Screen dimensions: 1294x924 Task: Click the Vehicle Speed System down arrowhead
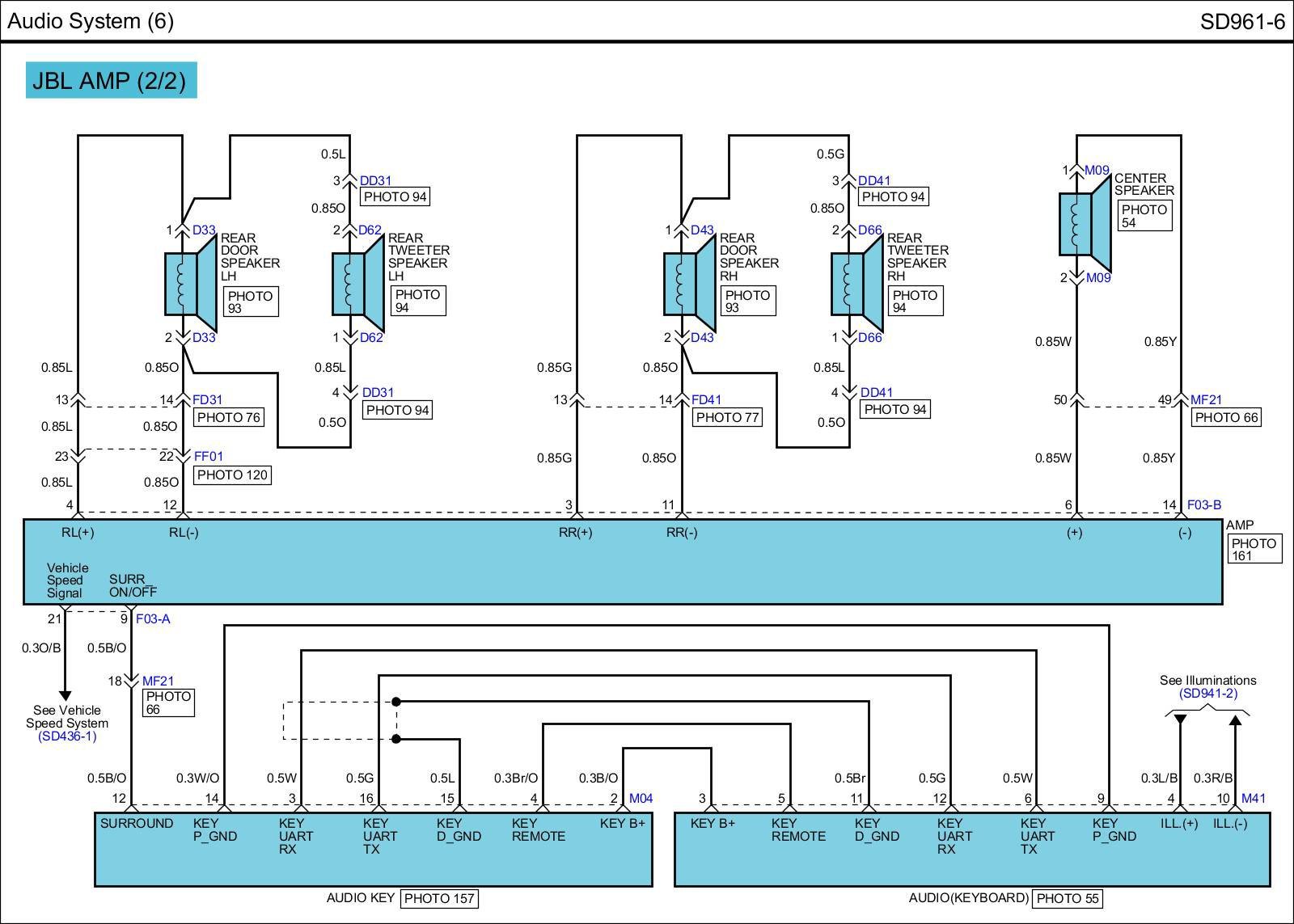pos(66,696)
